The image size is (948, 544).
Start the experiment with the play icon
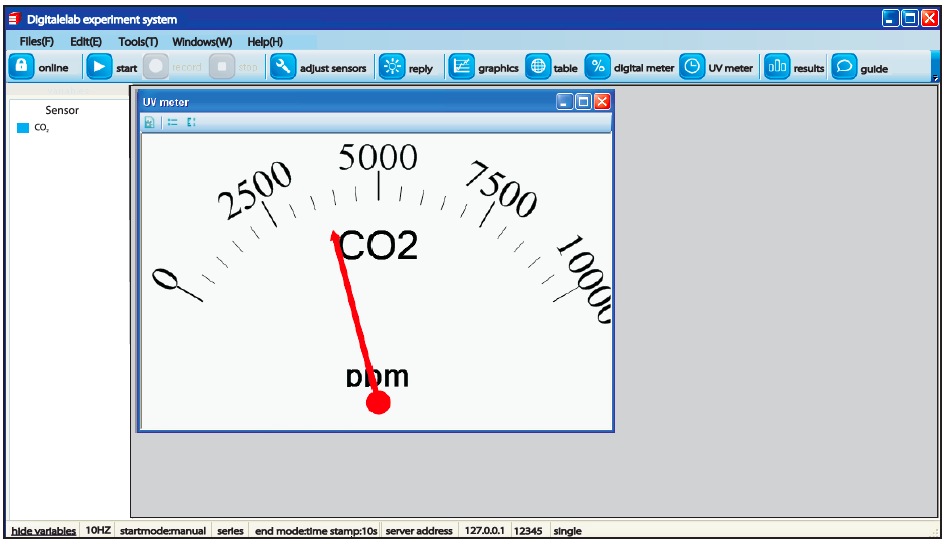pyautogui.click(x=99, y=67)
